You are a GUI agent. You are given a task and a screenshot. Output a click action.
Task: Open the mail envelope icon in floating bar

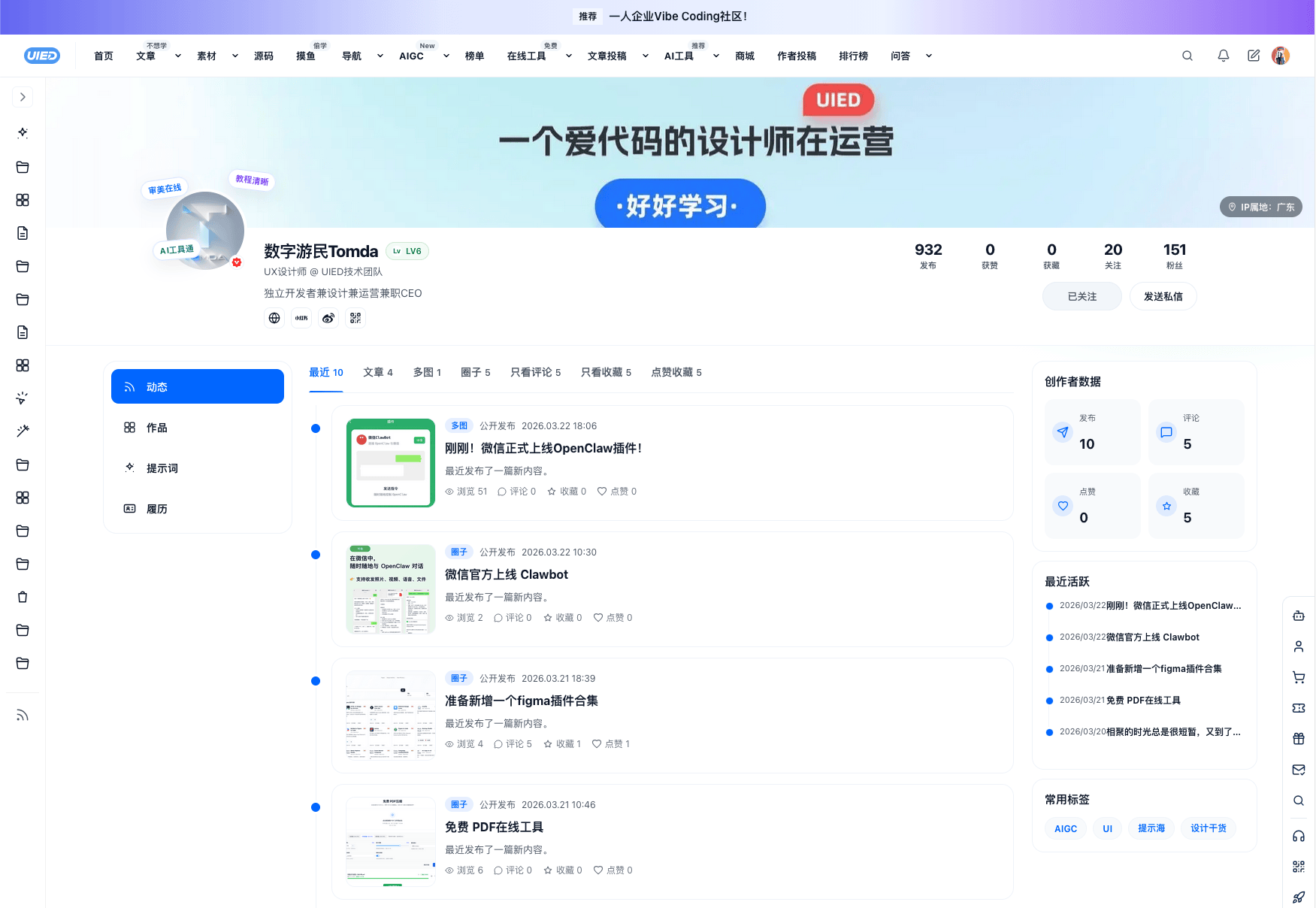1299,770
